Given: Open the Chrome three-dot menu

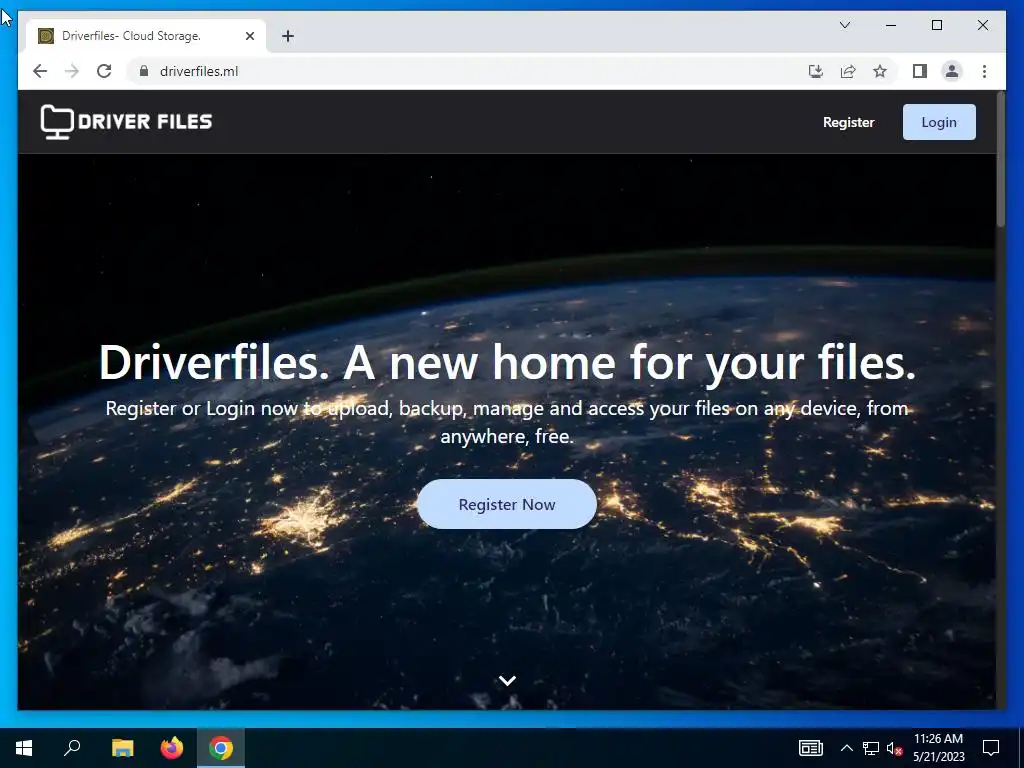Looking at the screenshot, I should [984, 71].
